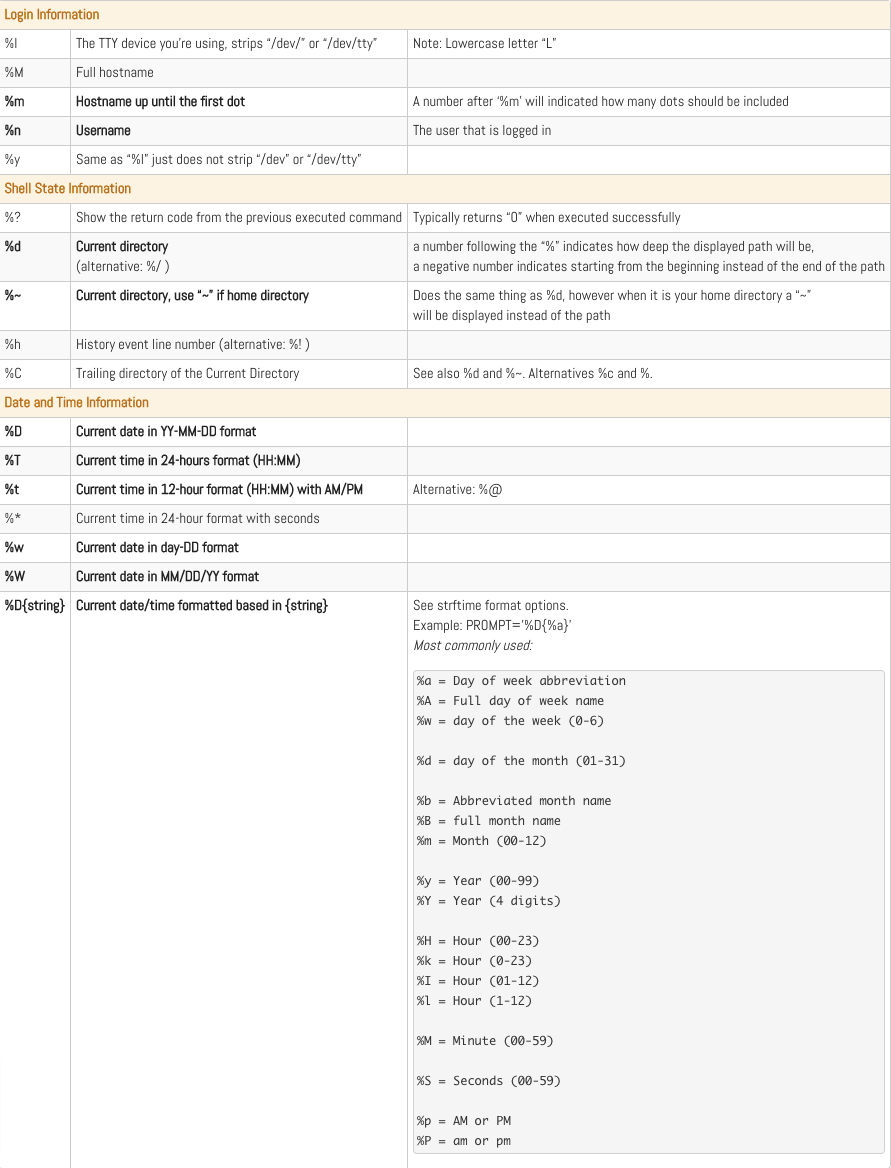Click the "Date and Time Information" section header
Viewport: 891px width, 1168px height.
77,402
